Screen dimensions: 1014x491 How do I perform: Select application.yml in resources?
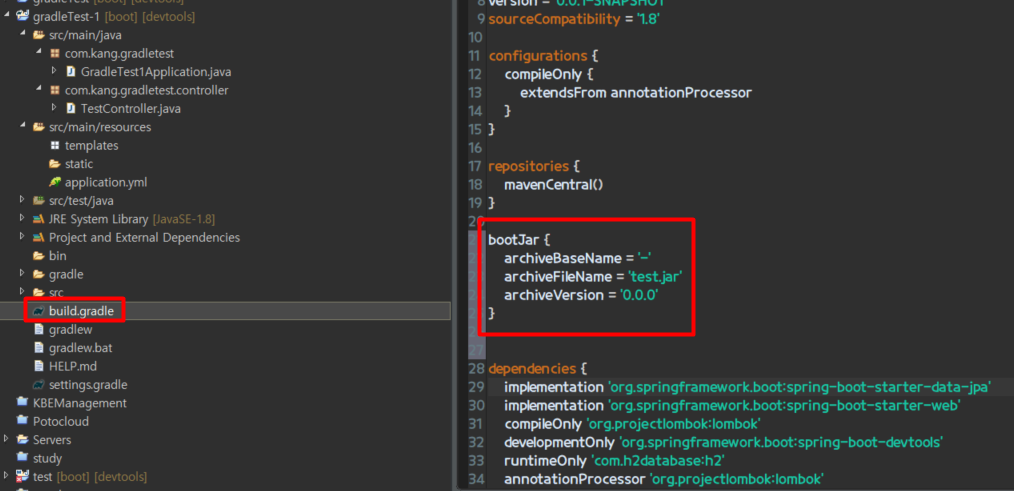point(106,182)
